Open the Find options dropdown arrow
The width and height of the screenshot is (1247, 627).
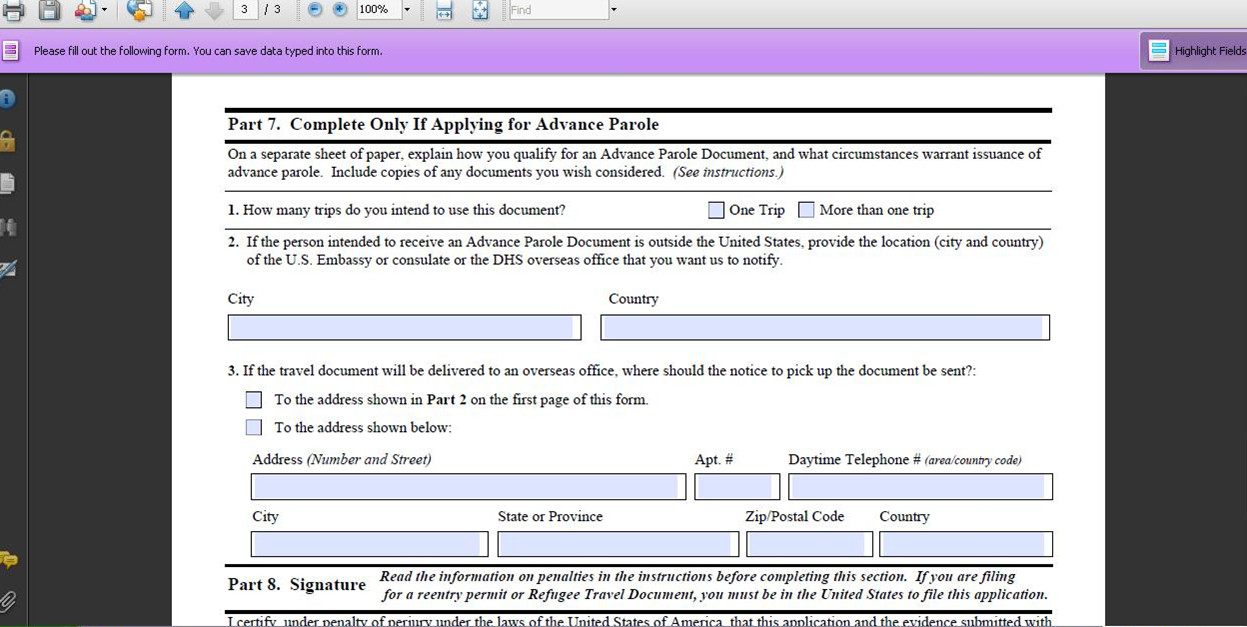(613, 9)
